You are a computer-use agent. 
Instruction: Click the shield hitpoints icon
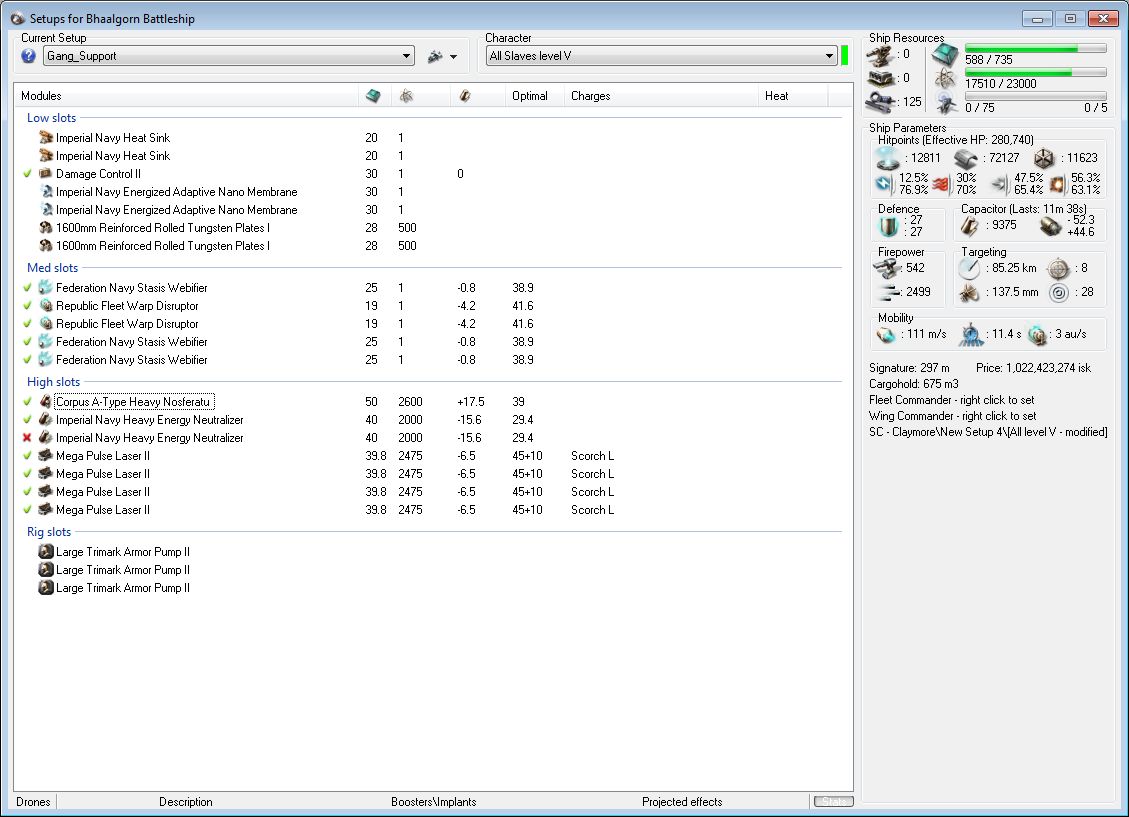coord(888,158)
